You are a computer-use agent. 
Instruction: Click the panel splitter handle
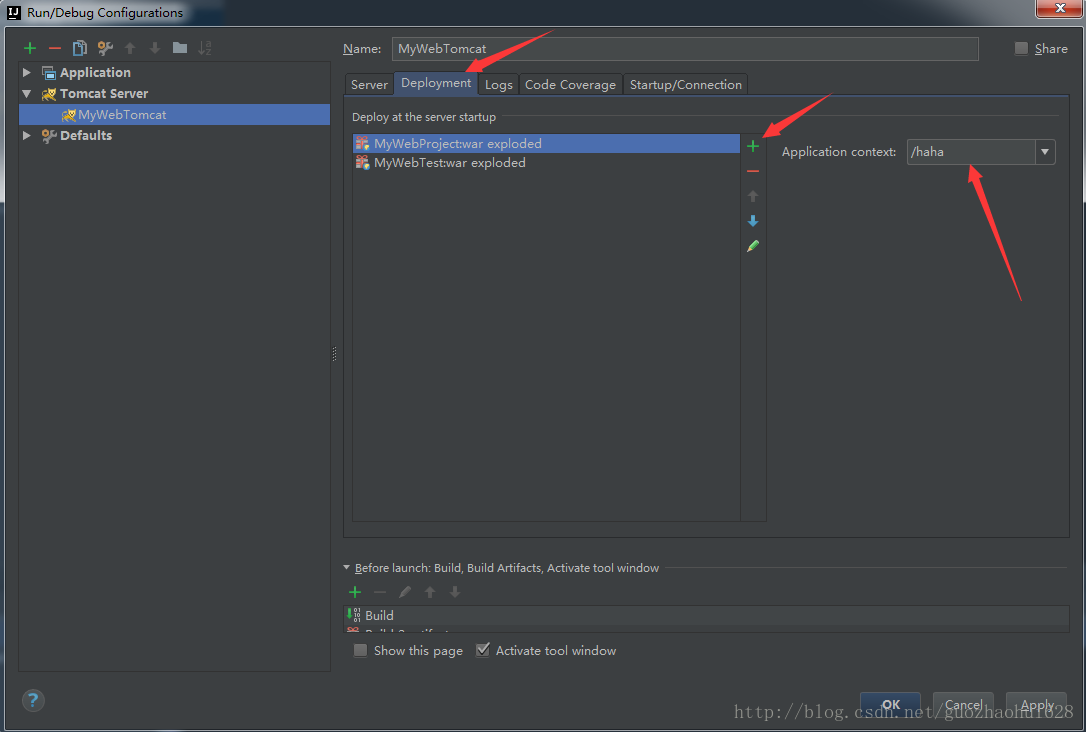click(335, 354)
